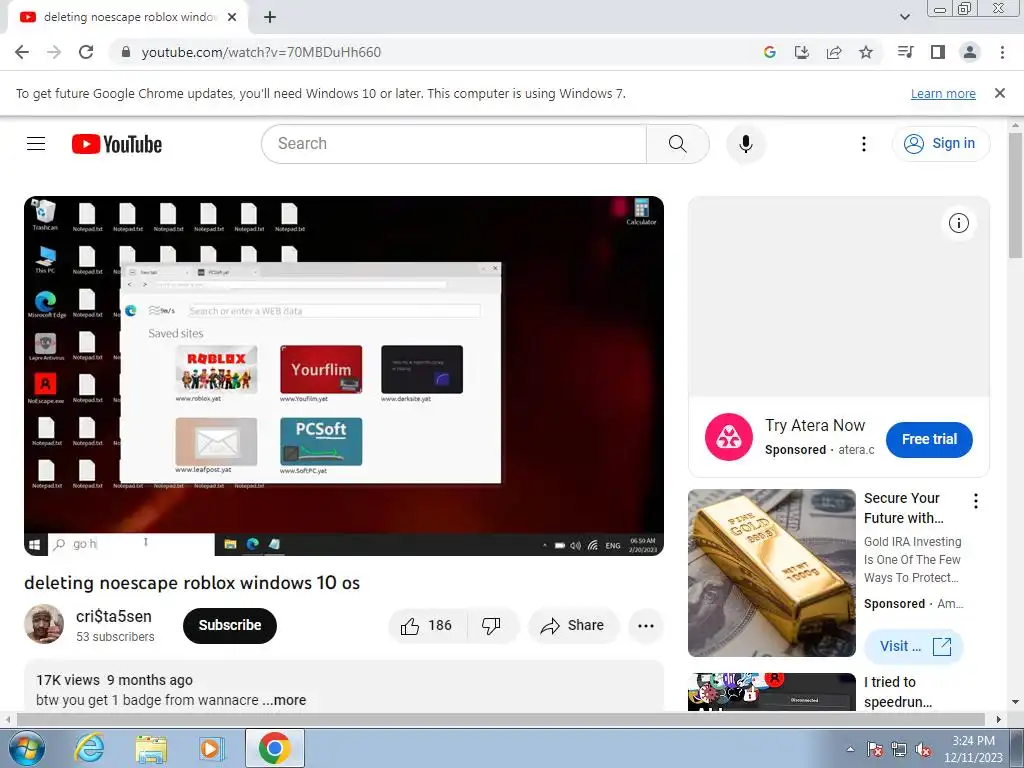This screenshot has height=768, width=1024.
Task: Dislike this video
Action: pos(491,626)
